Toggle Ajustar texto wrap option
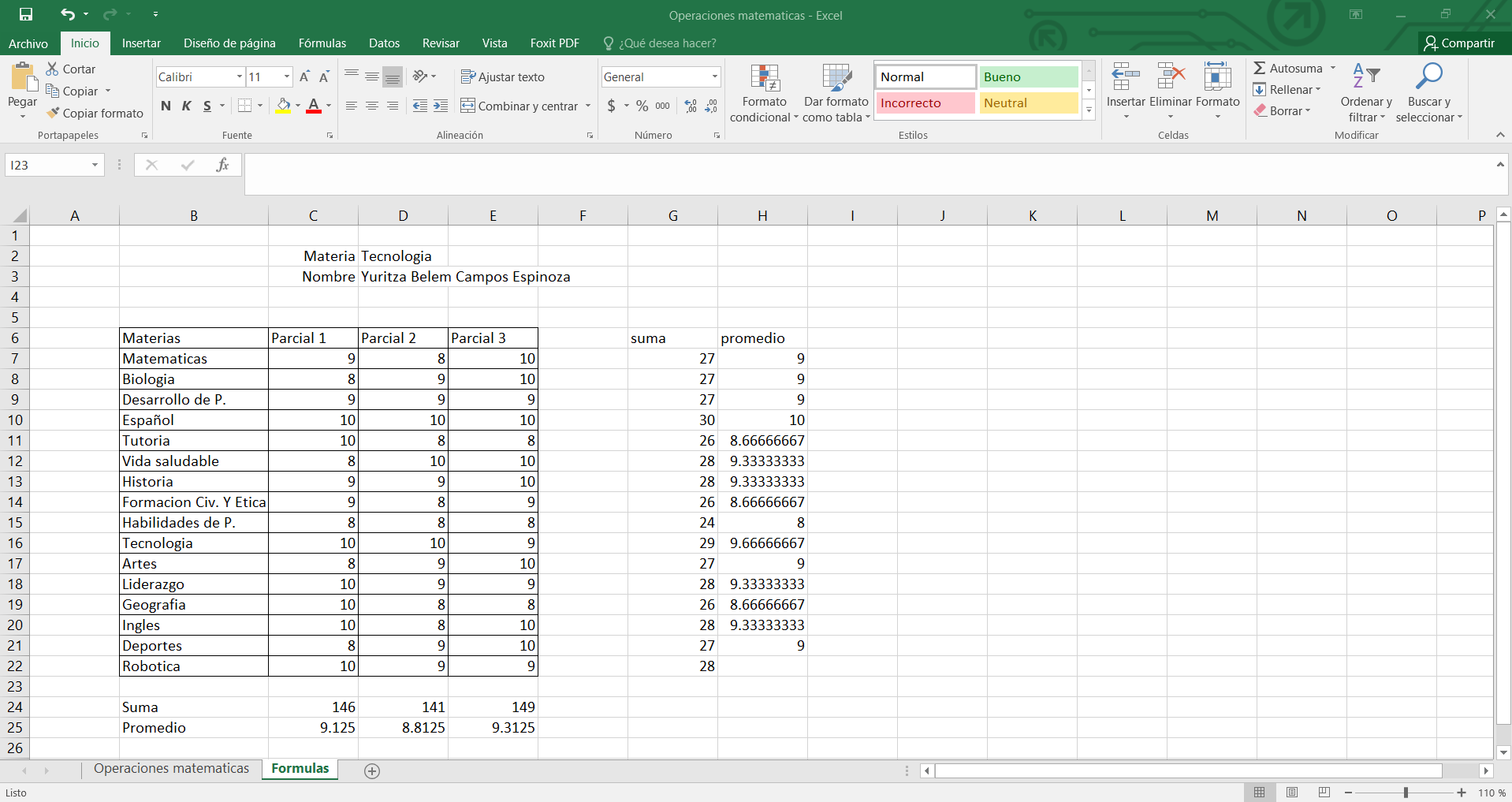Screen dimensions: 1512x802 (x=503, y=77)
